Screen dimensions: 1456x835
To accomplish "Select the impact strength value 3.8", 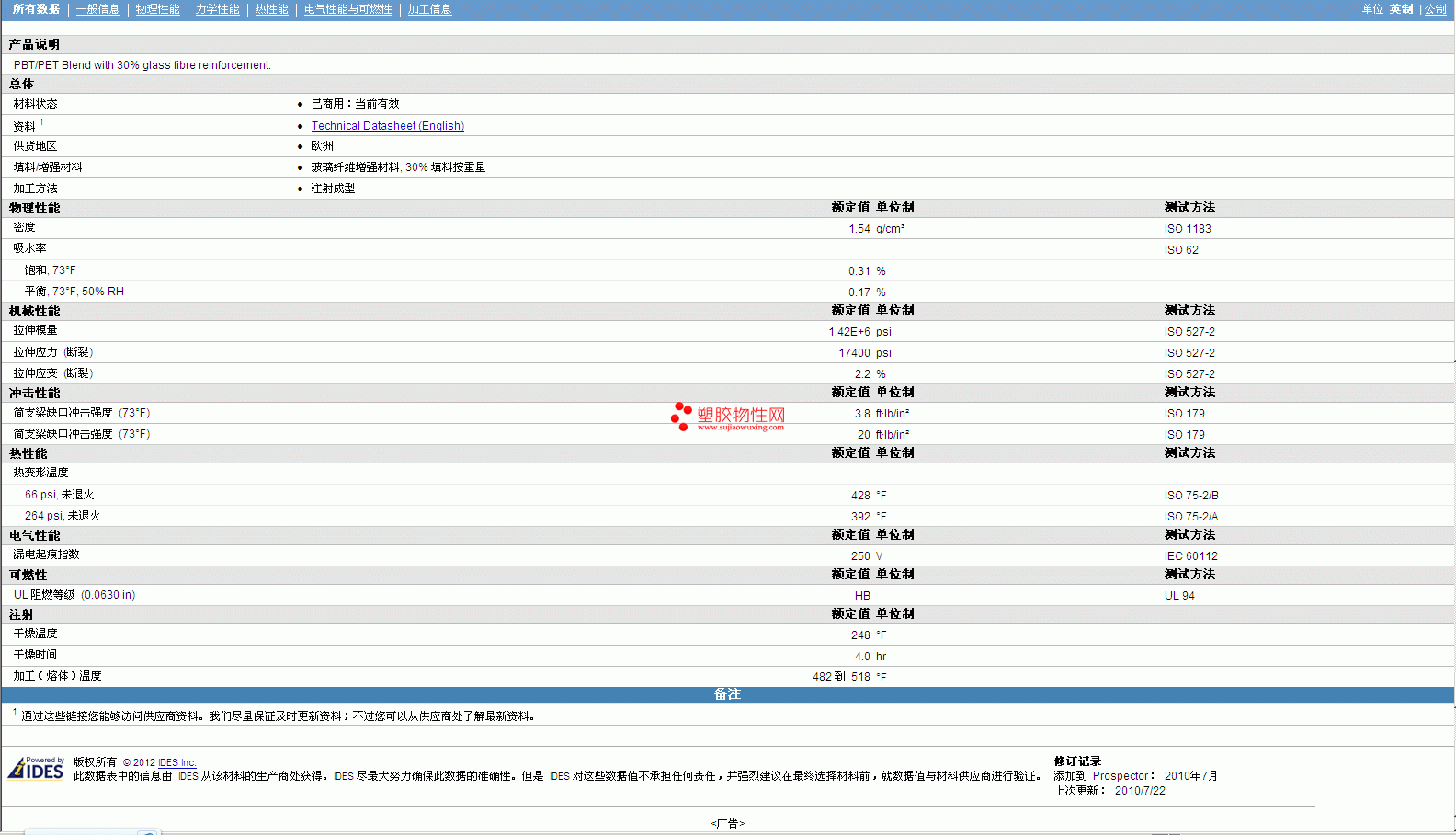I will pos(862,414).
